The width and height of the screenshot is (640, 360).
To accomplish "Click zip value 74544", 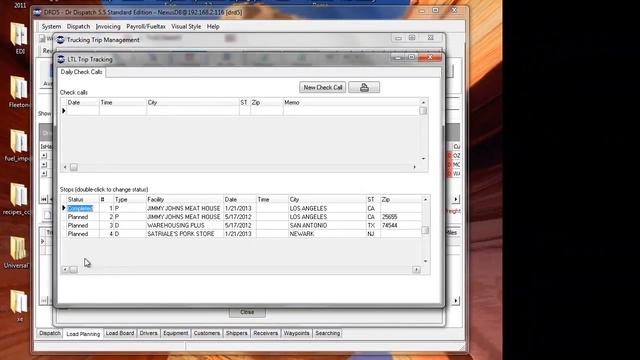I will [390, 226].
